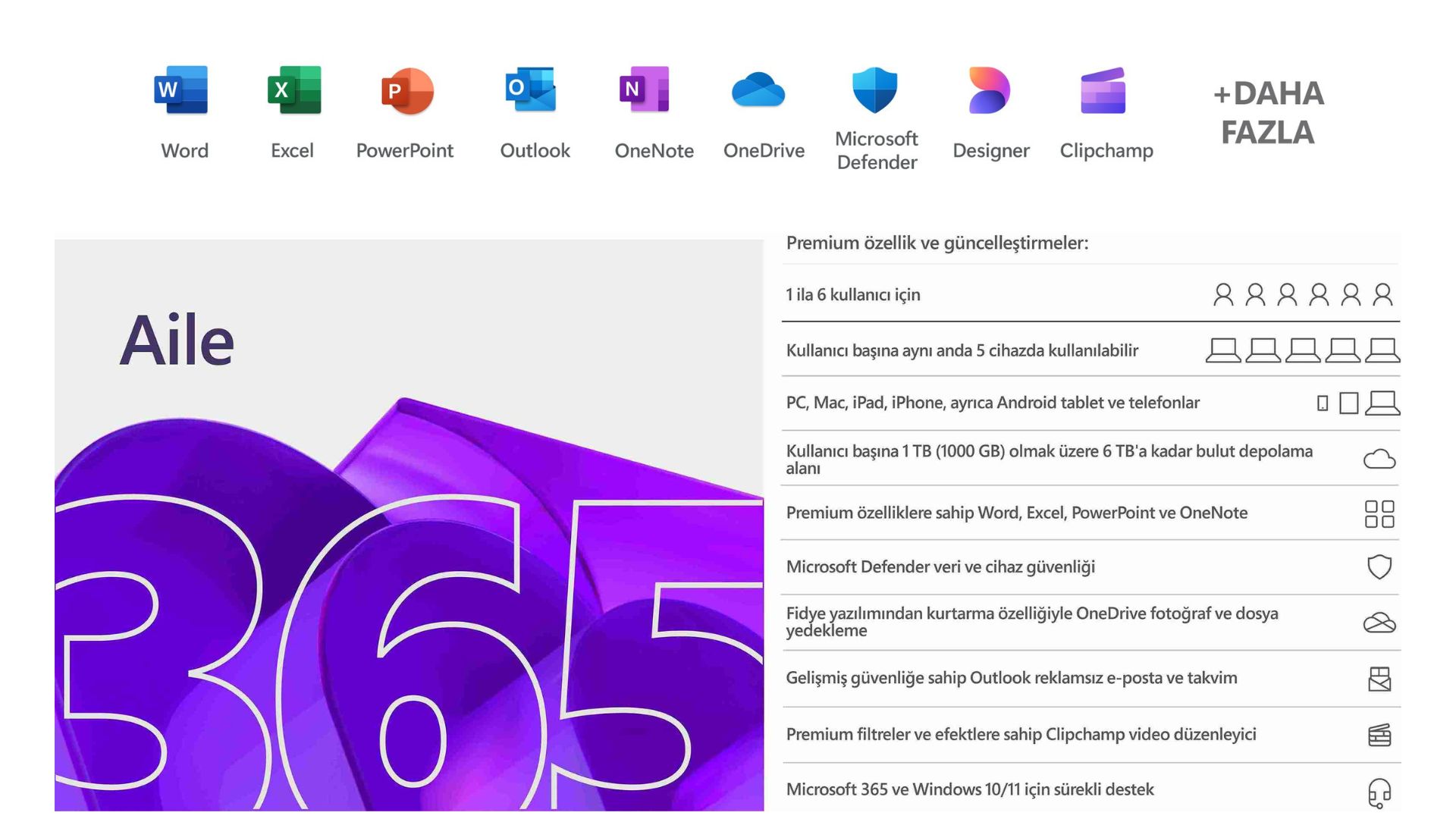The image size is (1456, 819).
Task: Click the four-squares apps grid icon
Action: coord(1379,513)
